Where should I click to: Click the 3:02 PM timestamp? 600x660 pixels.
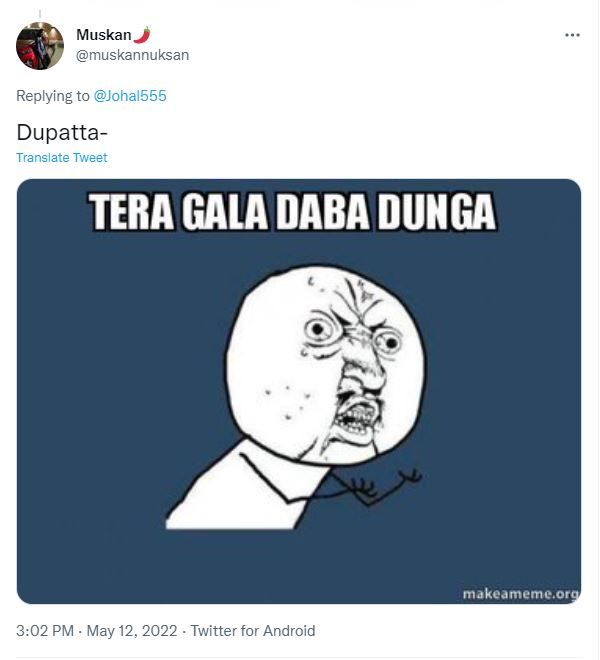[45, 631]
